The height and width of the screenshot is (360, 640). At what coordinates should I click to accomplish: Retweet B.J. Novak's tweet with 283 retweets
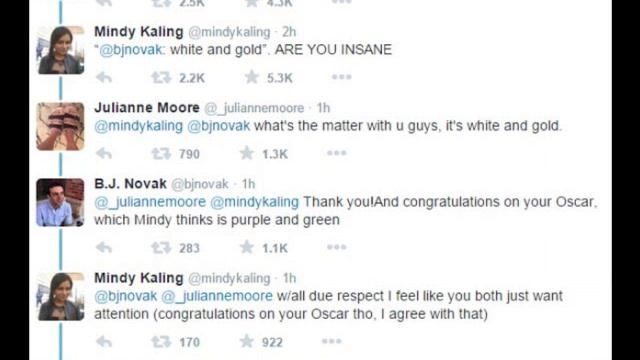point(161,247)
